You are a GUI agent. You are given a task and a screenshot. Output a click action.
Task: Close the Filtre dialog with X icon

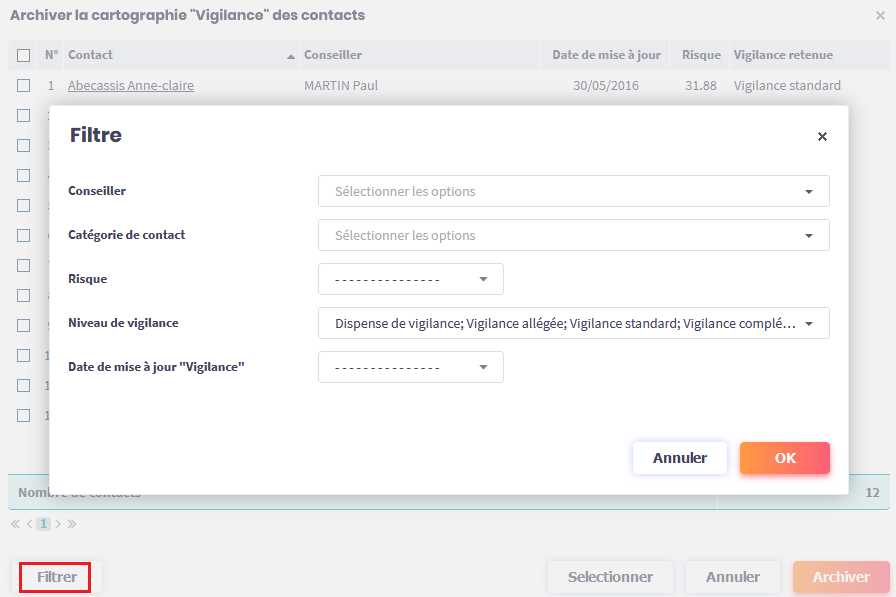(x=822, y=137)
